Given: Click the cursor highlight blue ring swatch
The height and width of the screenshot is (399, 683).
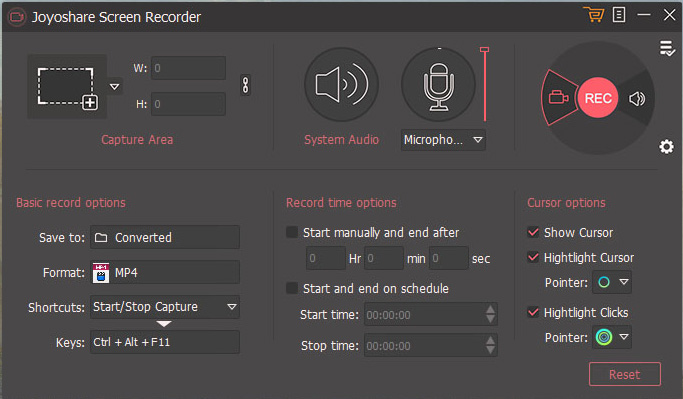Looking at the screenshot, I should (604, 282).
